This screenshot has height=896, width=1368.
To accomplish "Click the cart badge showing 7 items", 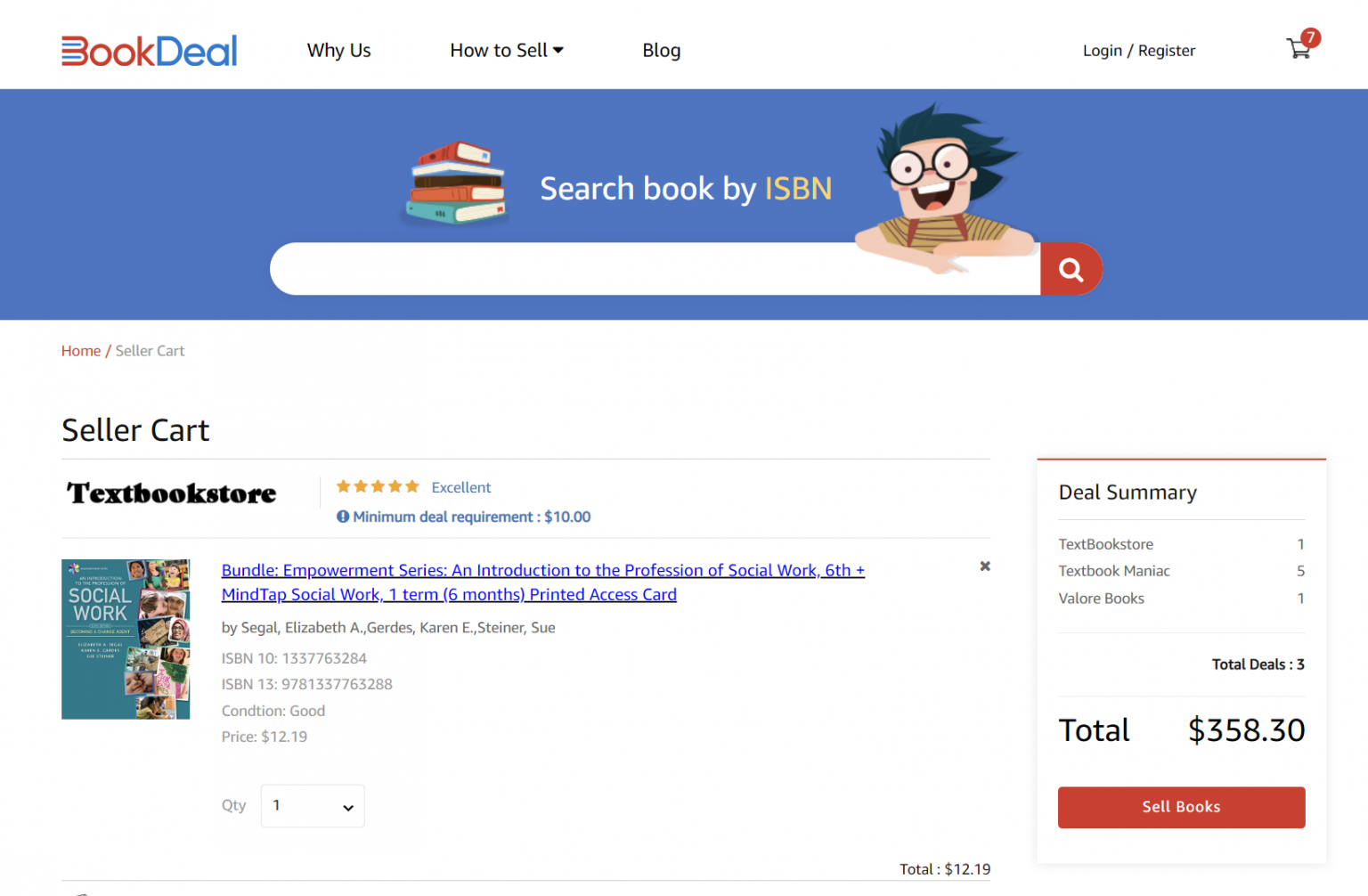I will pyautogui.click(x=1309, y=38).
